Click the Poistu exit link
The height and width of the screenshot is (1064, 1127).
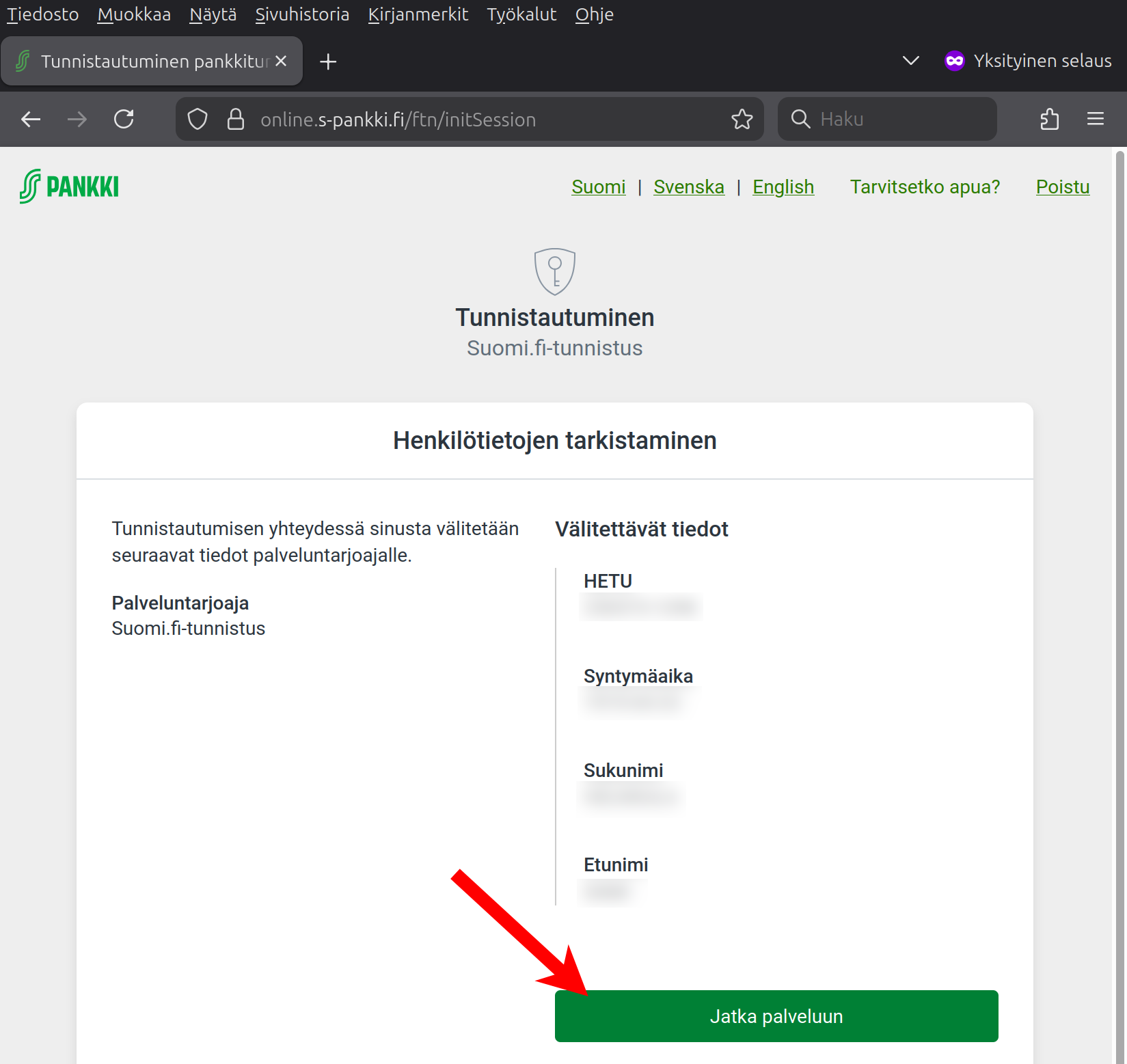point(1062,187)
